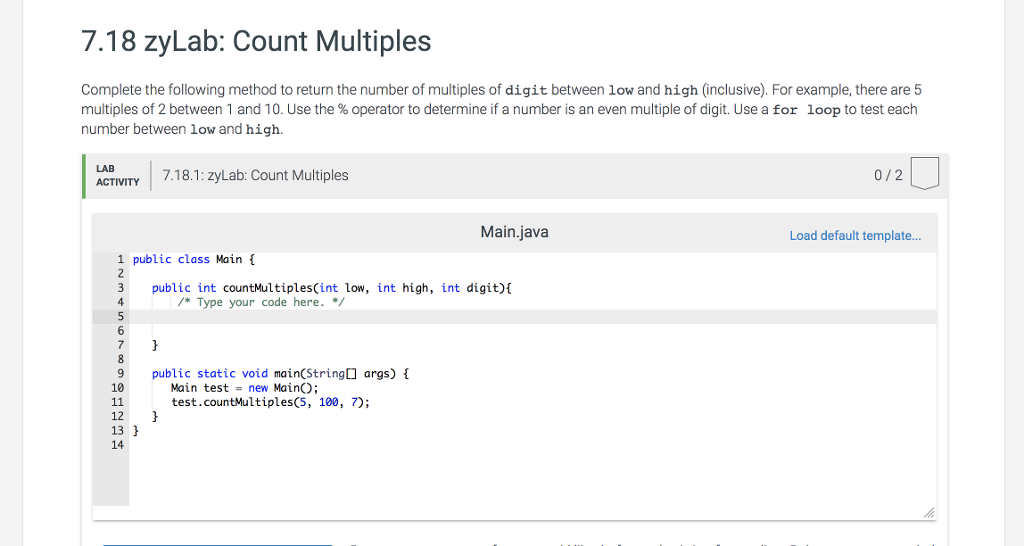The height and width of the screenshot is (546, 1024).
Task: Click the editor resize grip at corner
Action: click(929, 513)
